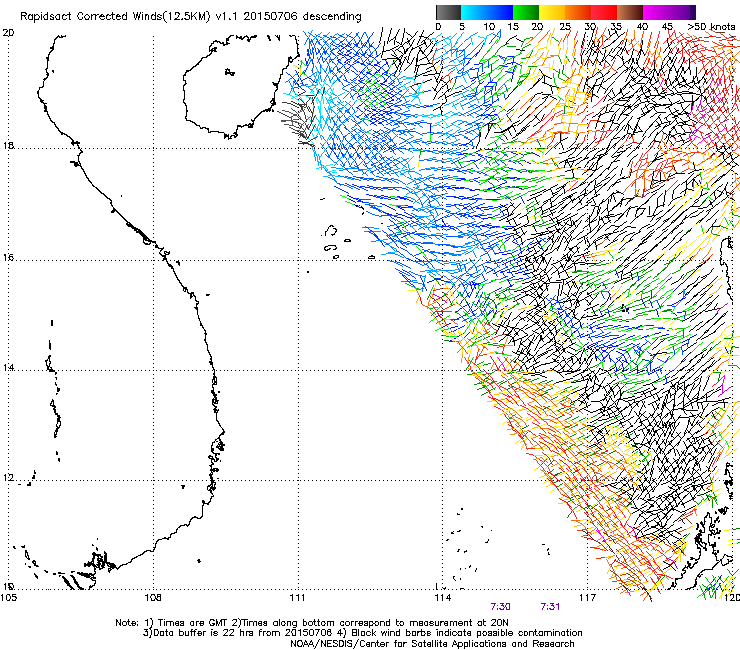Click the latitude label '14'
The height and width of the screenshot is (650, 740).
(8, 368)
